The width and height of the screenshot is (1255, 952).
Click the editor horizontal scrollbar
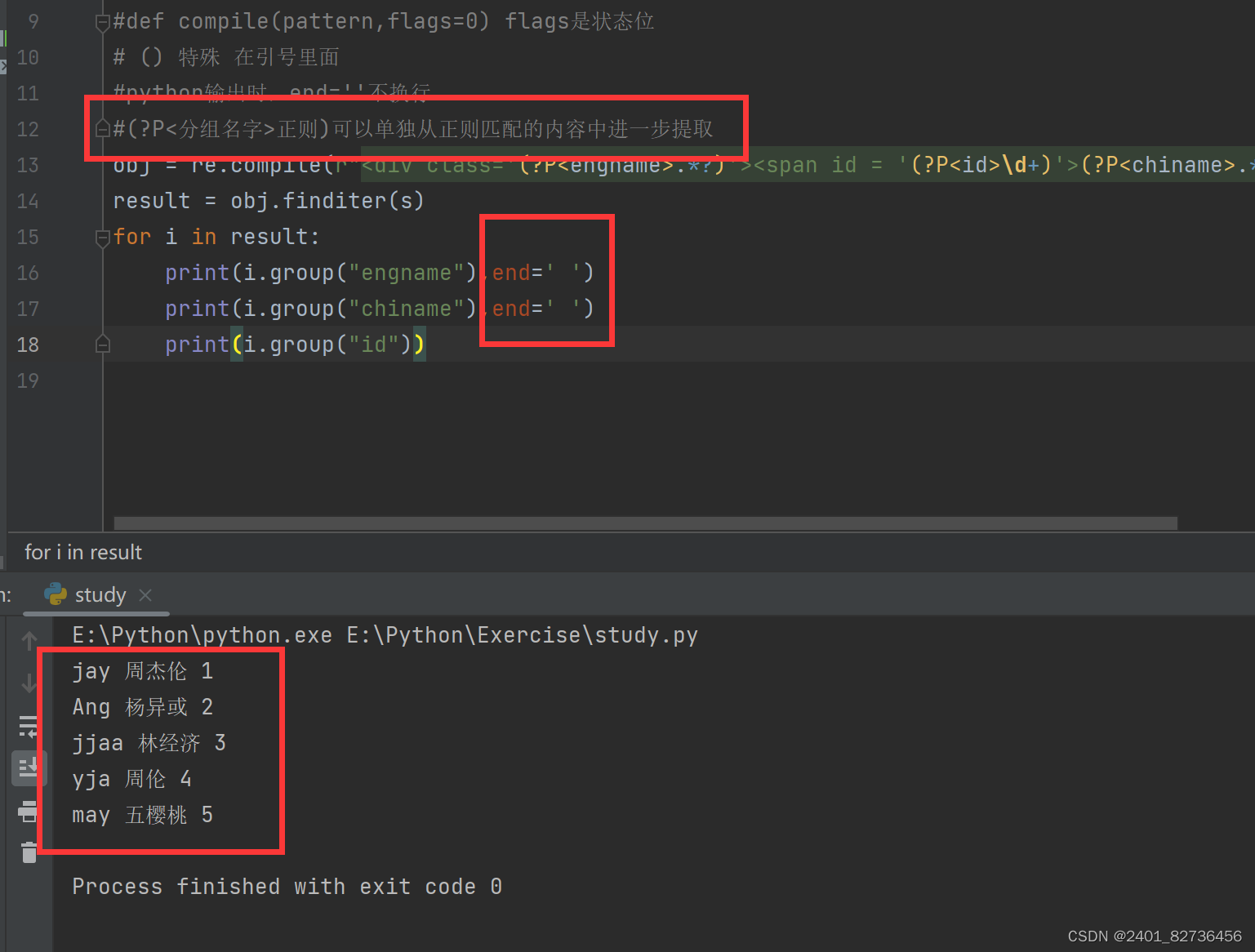(x=645, y=523)
